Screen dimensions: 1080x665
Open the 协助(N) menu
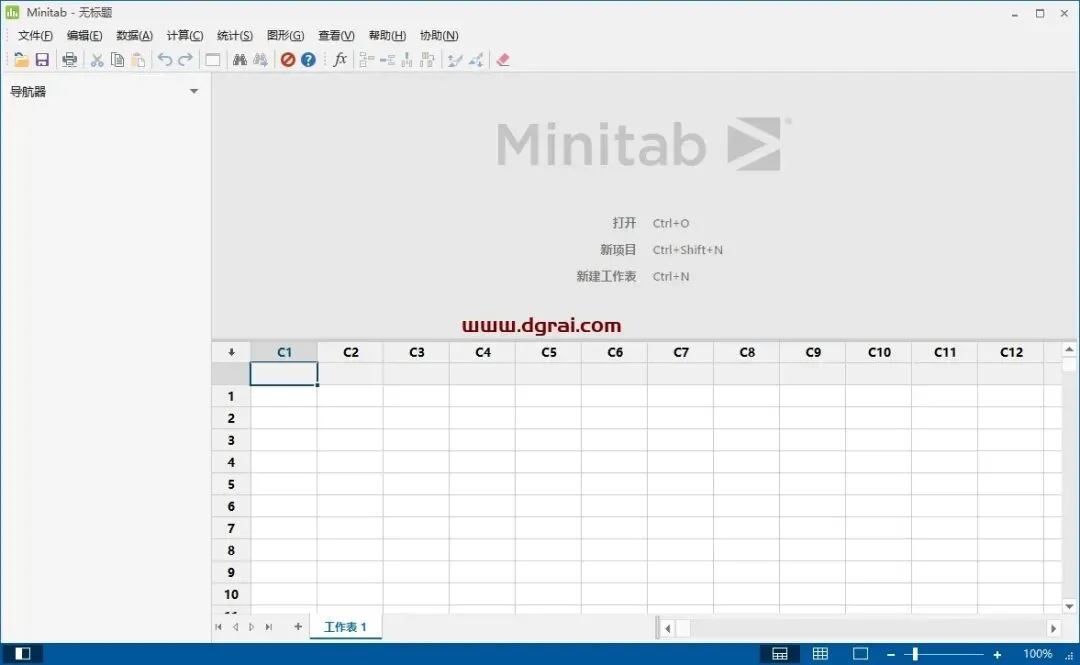[439, 35]
